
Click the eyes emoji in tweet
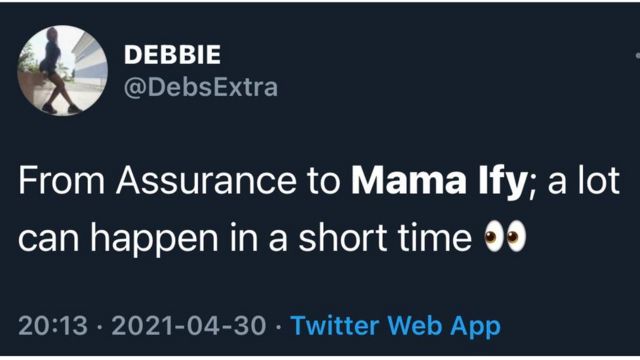click(505, 236)
